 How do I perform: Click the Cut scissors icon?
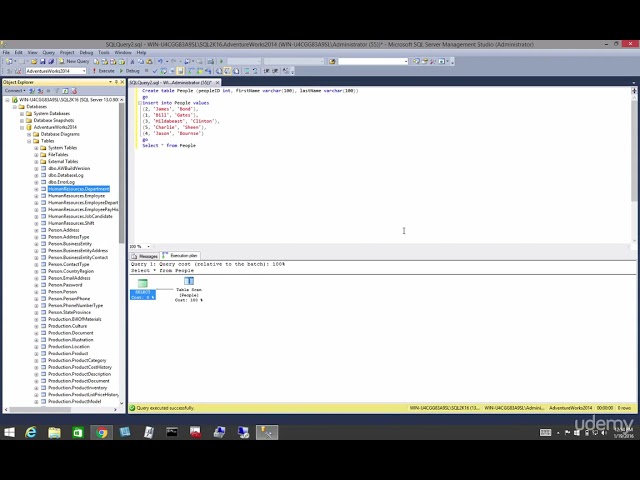point(132,61)
